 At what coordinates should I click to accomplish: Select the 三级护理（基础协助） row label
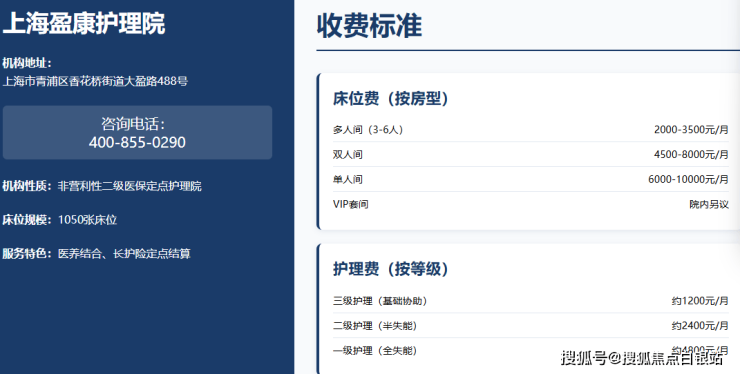[380, 301]
